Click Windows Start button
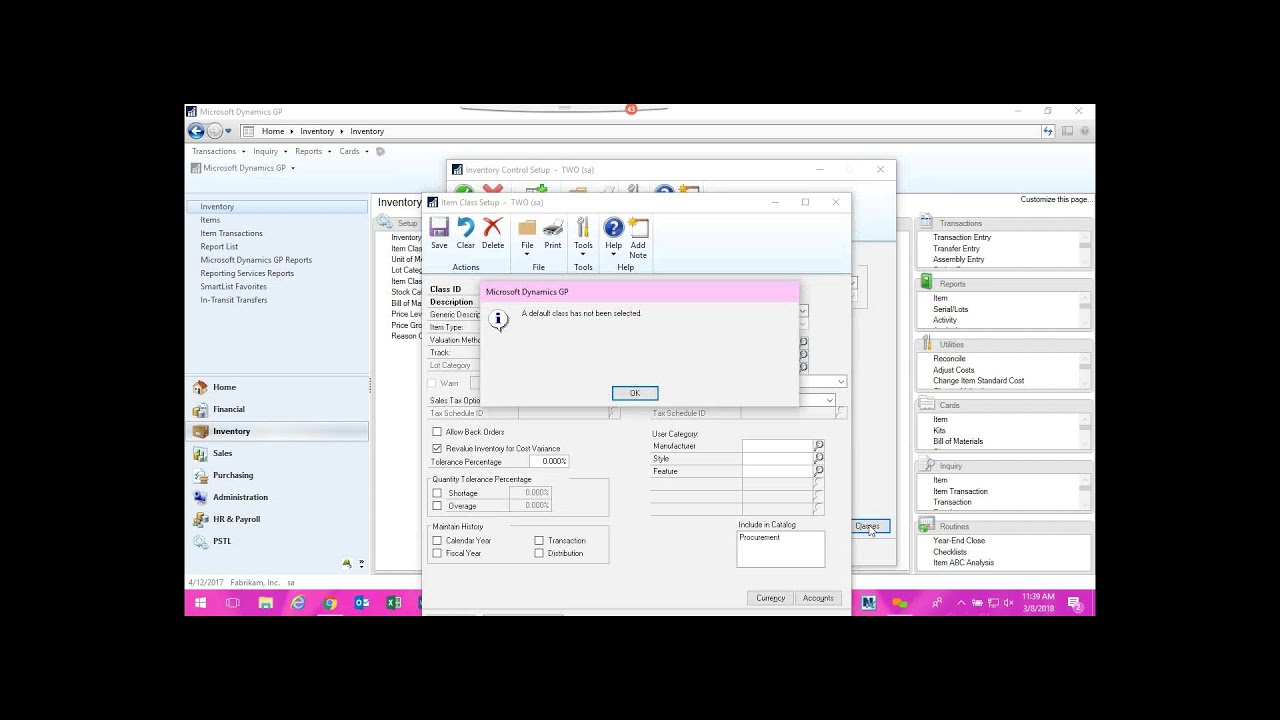 pyautogui.click(x=200, y=603)
